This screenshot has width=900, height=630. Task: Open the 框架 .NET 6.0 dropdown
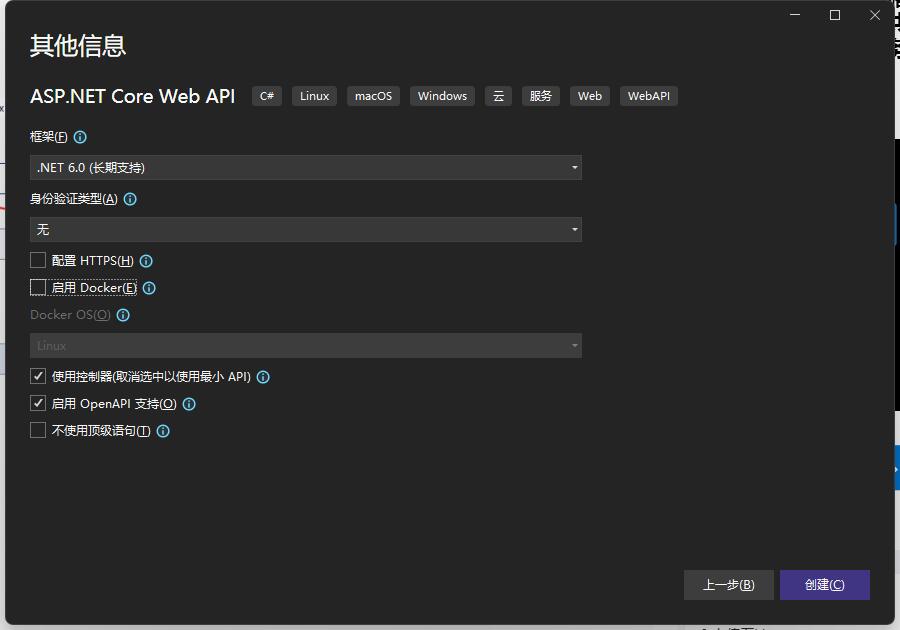click(x=305, y=168)
